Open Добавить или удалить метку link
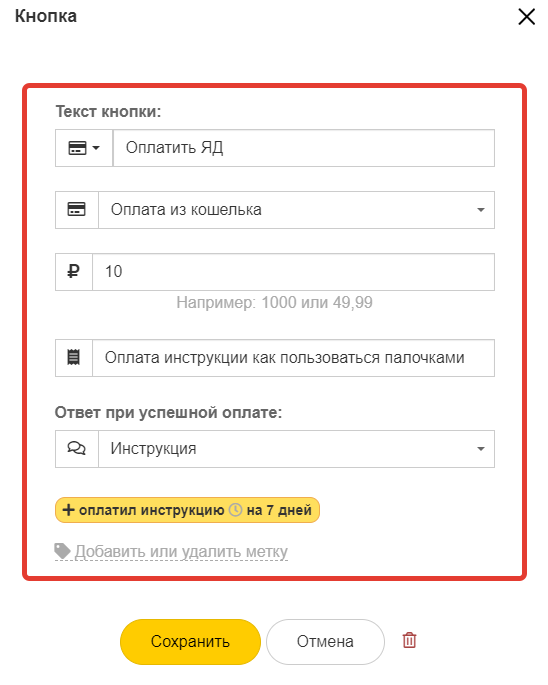 tap(181, 551)
